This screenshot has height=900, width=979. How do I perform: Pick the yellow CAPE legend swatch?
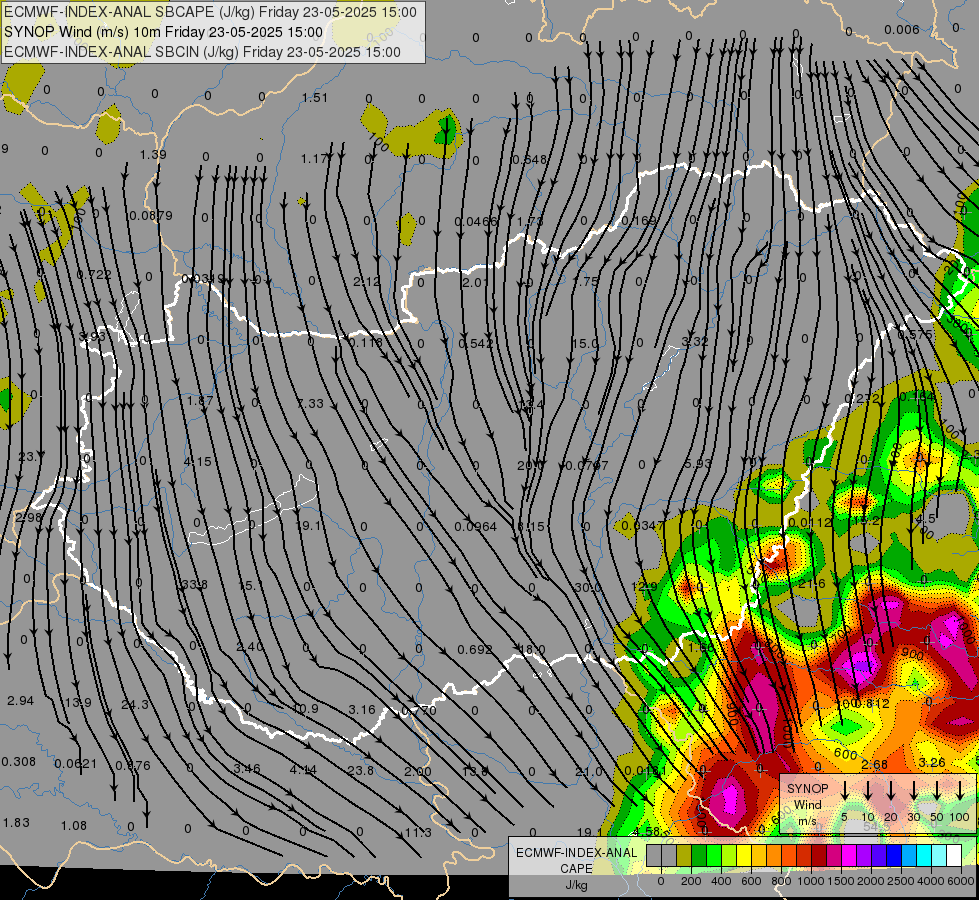(x=744, y=856)
